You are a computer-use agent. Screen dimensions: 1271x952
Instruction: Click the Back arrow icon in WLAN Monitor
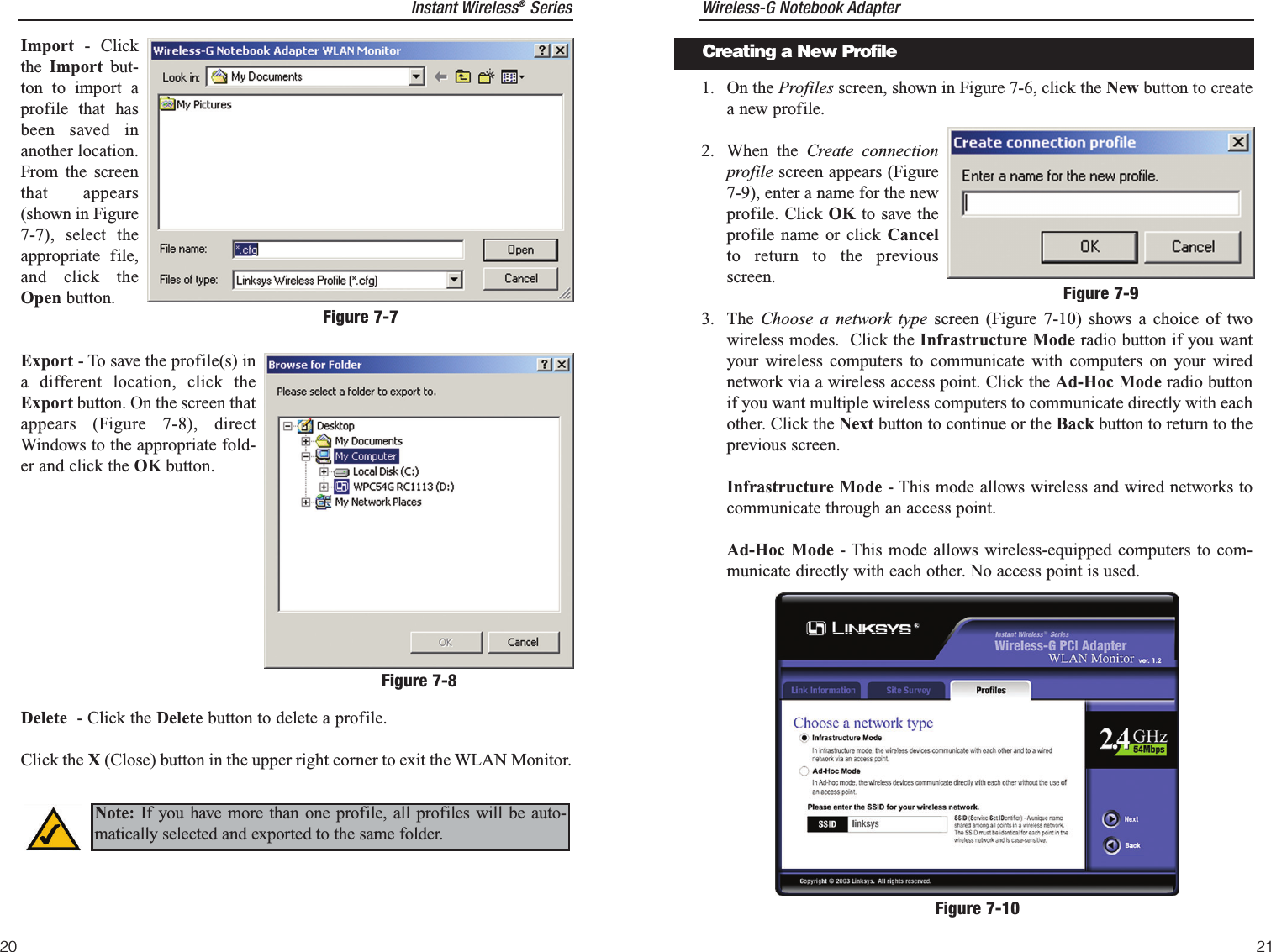1111,845
